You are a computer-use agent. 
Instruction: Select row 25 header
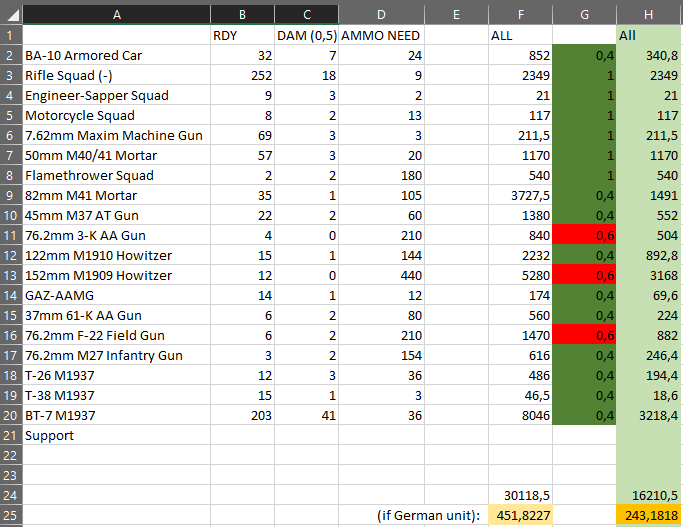[11, 515]
